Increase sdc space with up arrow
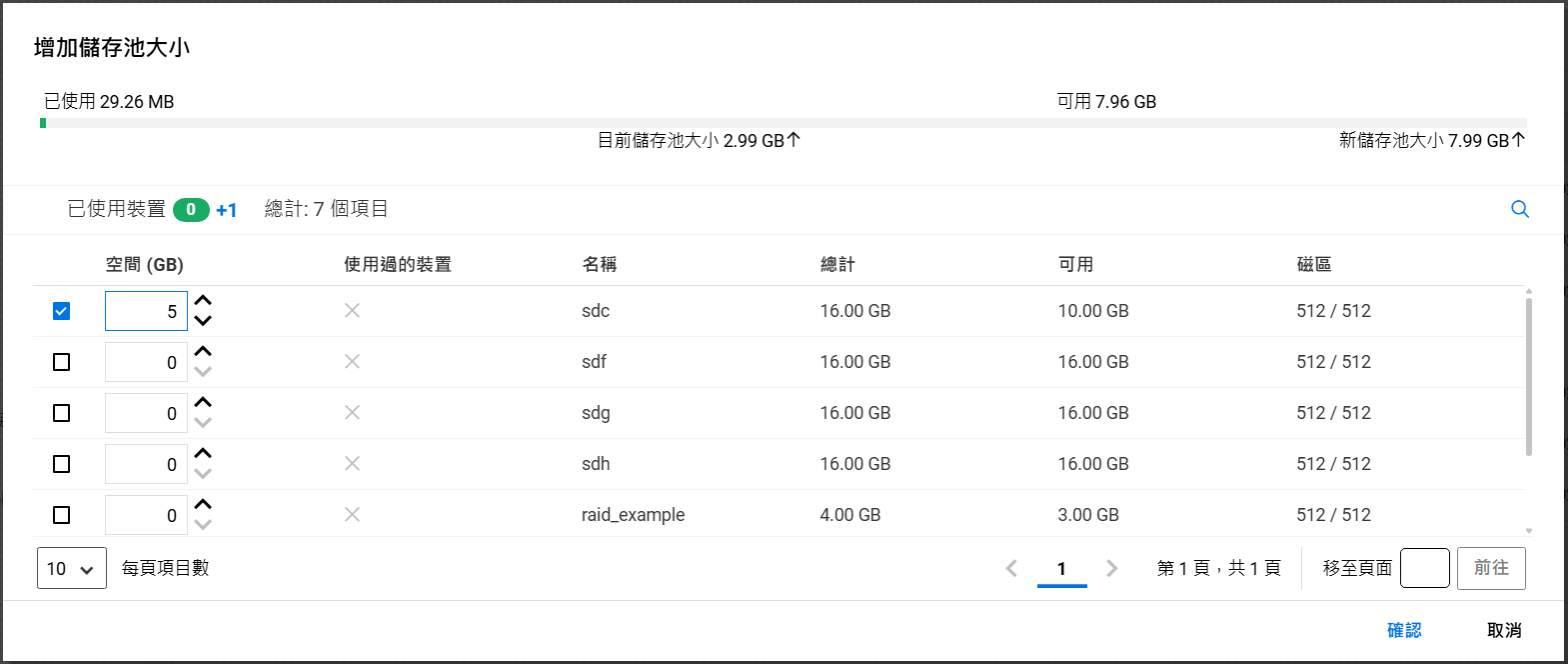 point(203,301)
